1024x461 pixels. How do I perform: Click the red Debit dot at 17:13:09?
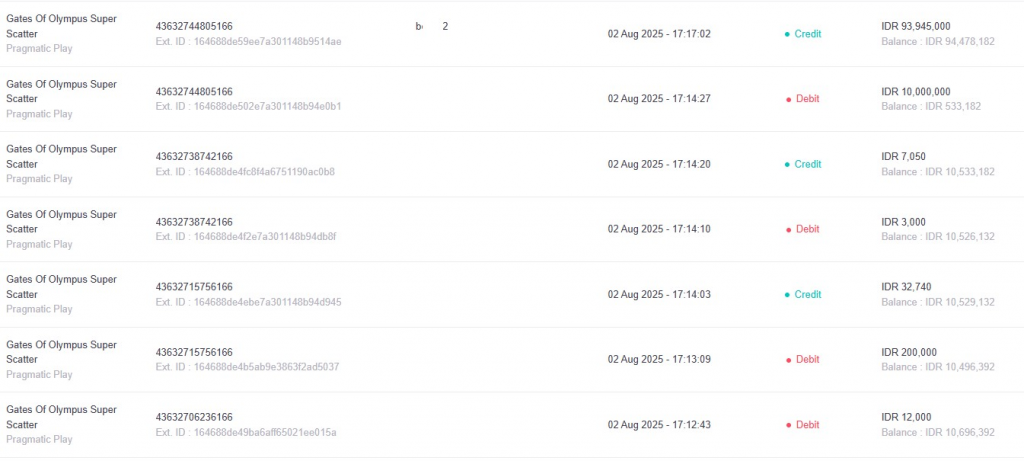tap(788, 360)
